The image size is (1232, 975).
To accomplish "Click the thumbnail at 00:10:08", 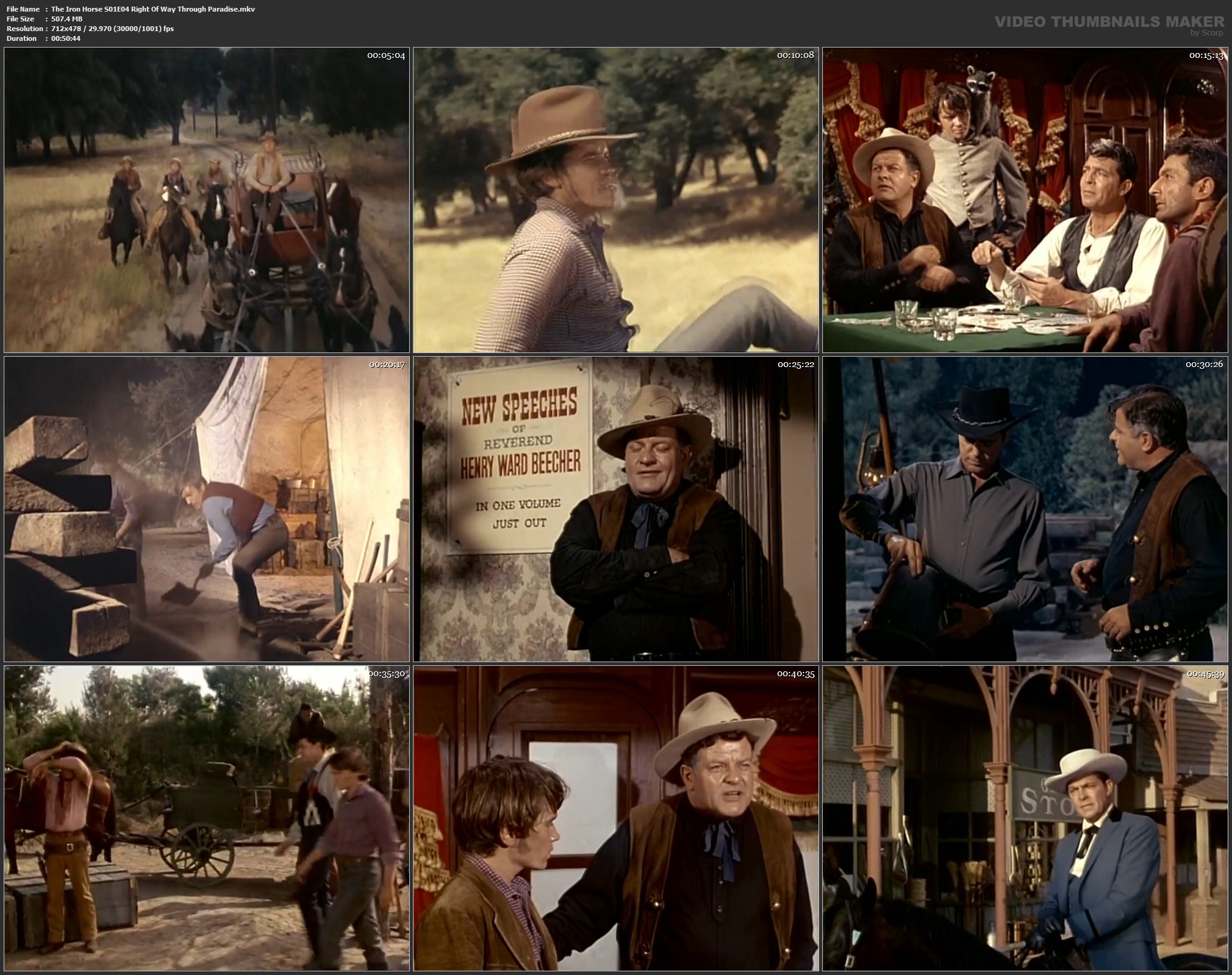I will tap(616, 200).
